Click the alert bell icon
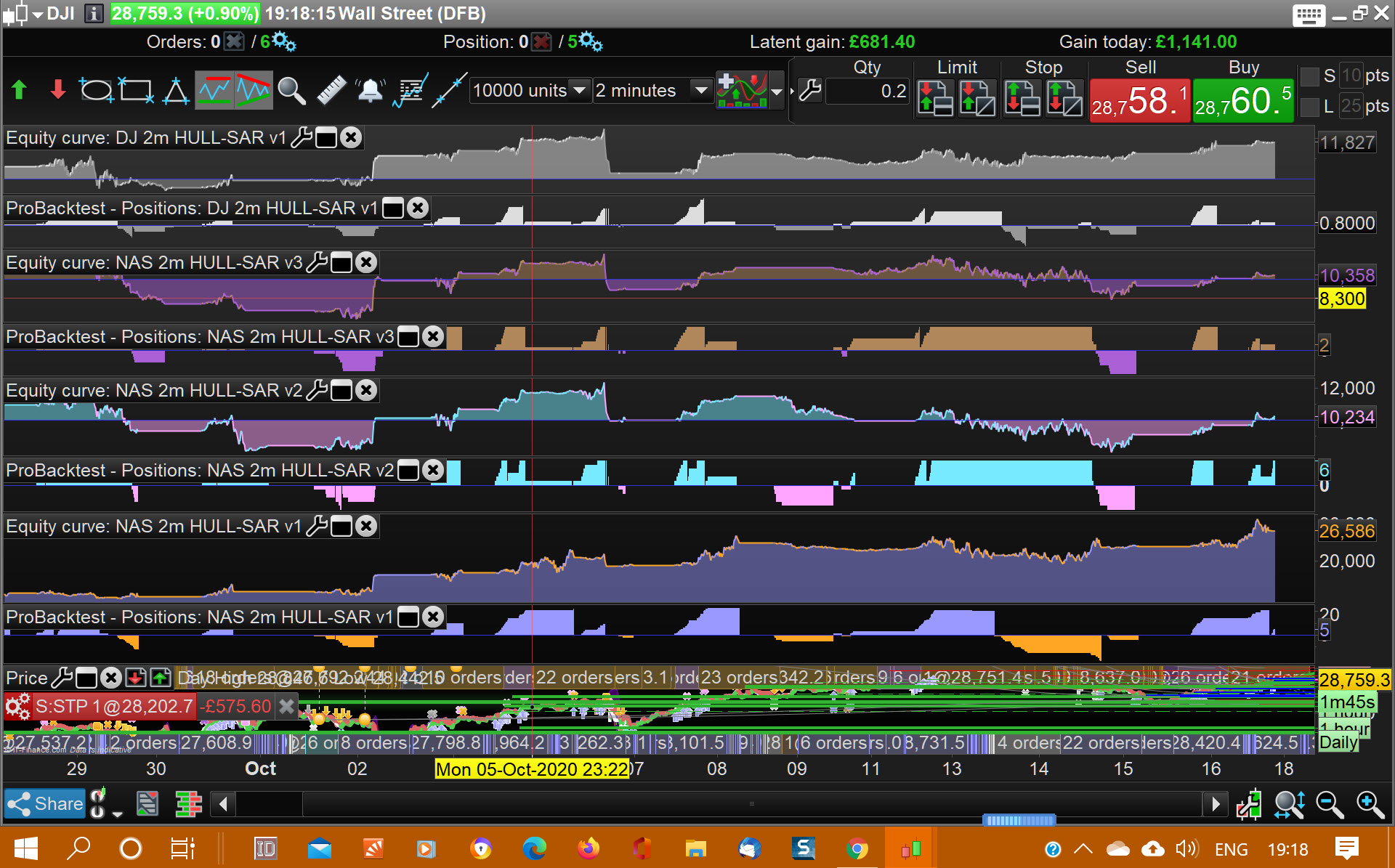Screen dimensions: 1395x868 click(371, 91)
